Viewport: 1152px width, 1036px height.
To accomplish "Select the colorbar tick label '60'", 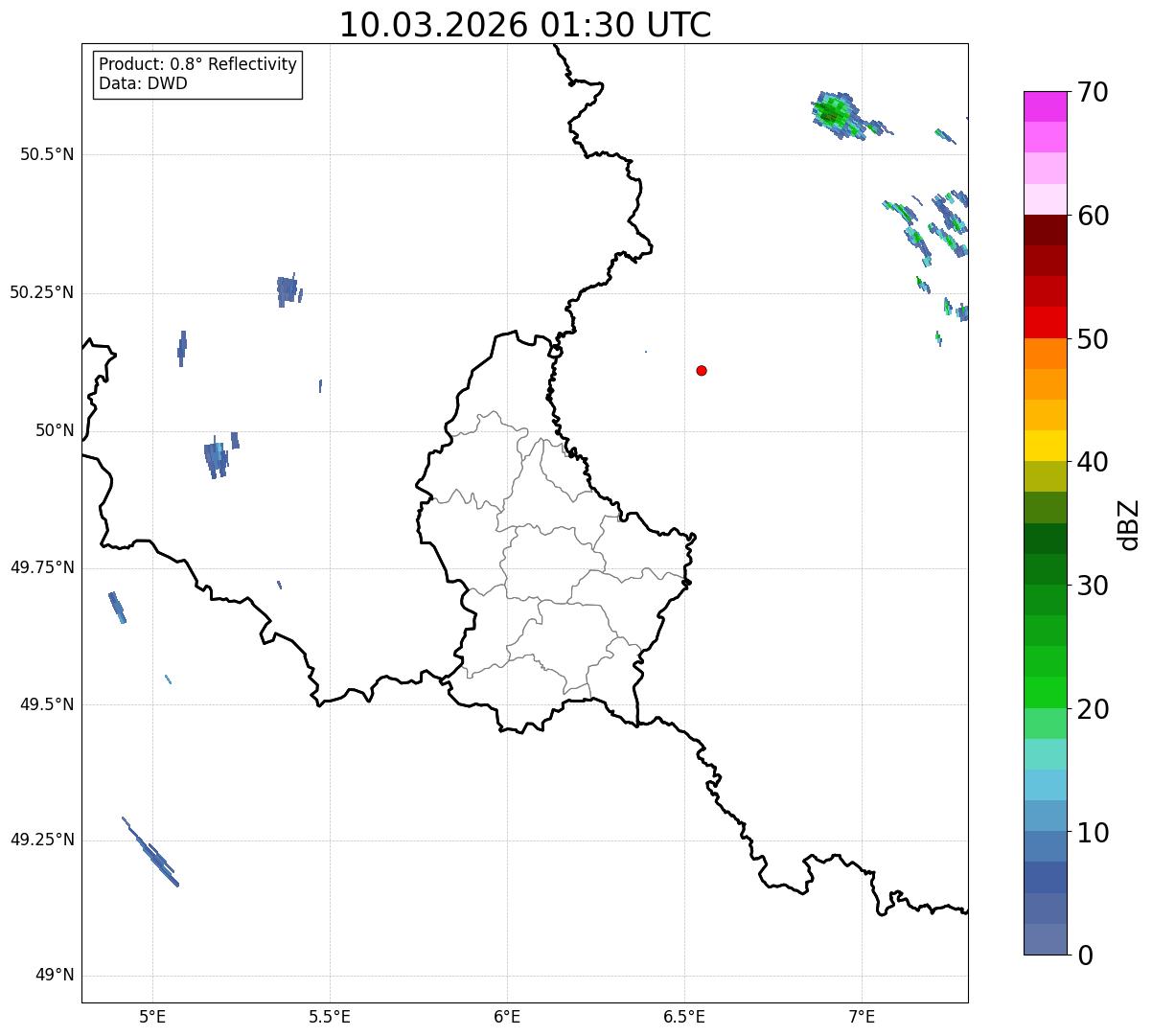I will pos(1093,216).
